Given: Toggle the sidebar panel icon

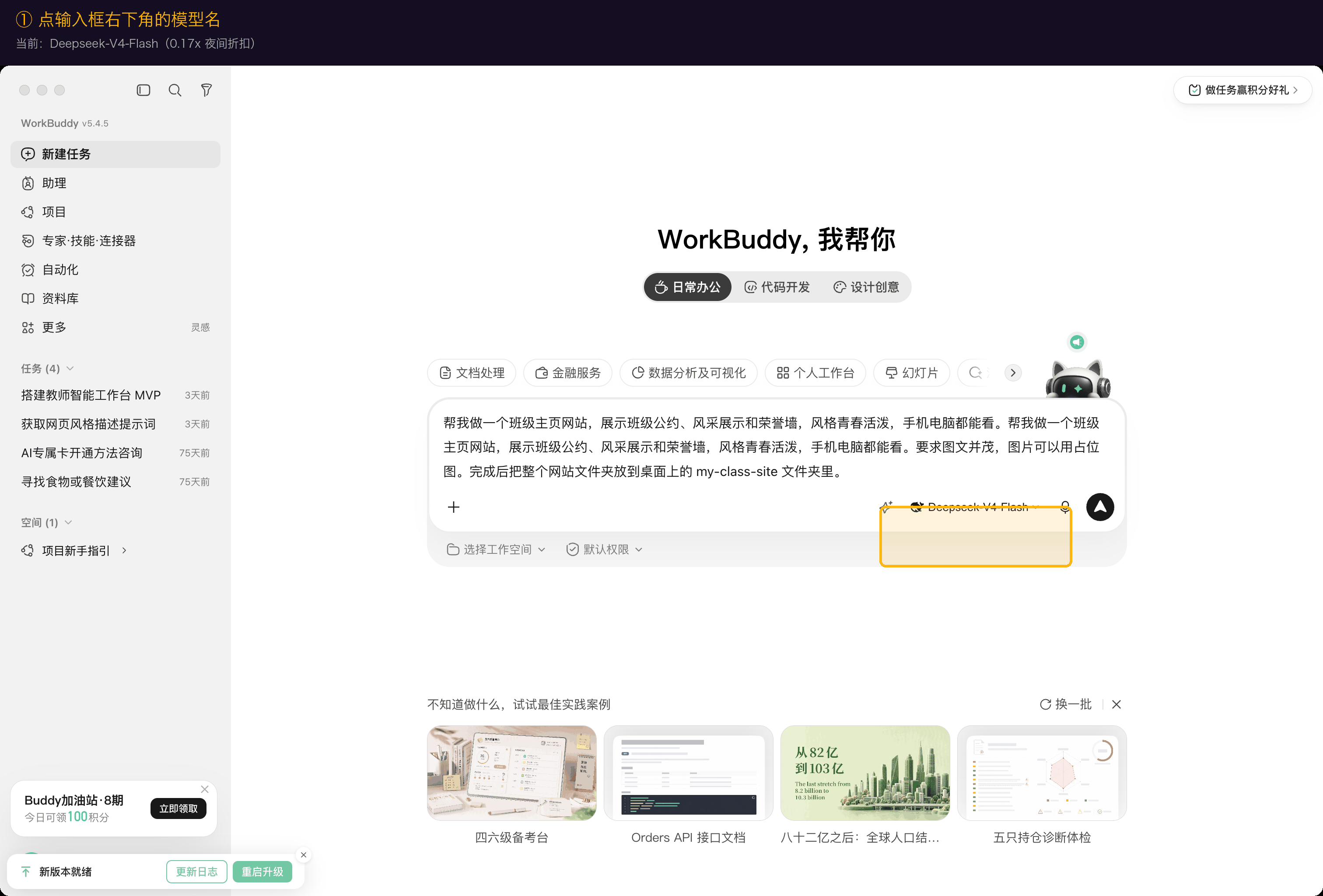Looking at the screenshot, I should coord(143,90).
